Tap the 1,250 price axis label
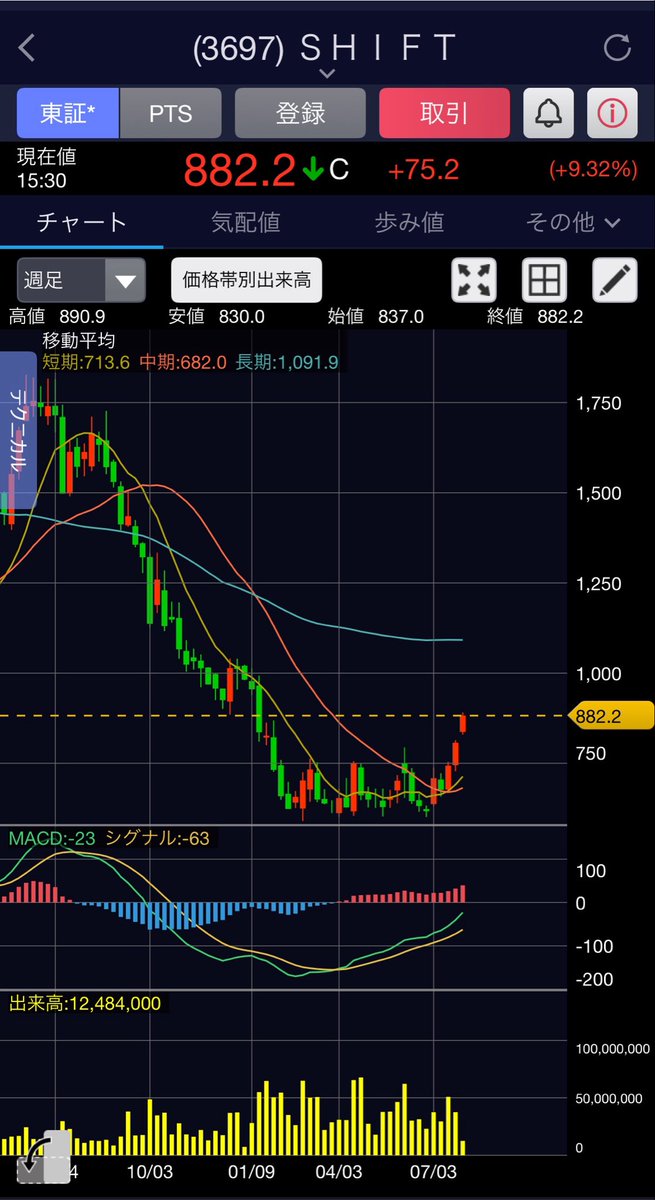Image resolution: width=655 pixels, height=1200 pixels. [599, 584]
